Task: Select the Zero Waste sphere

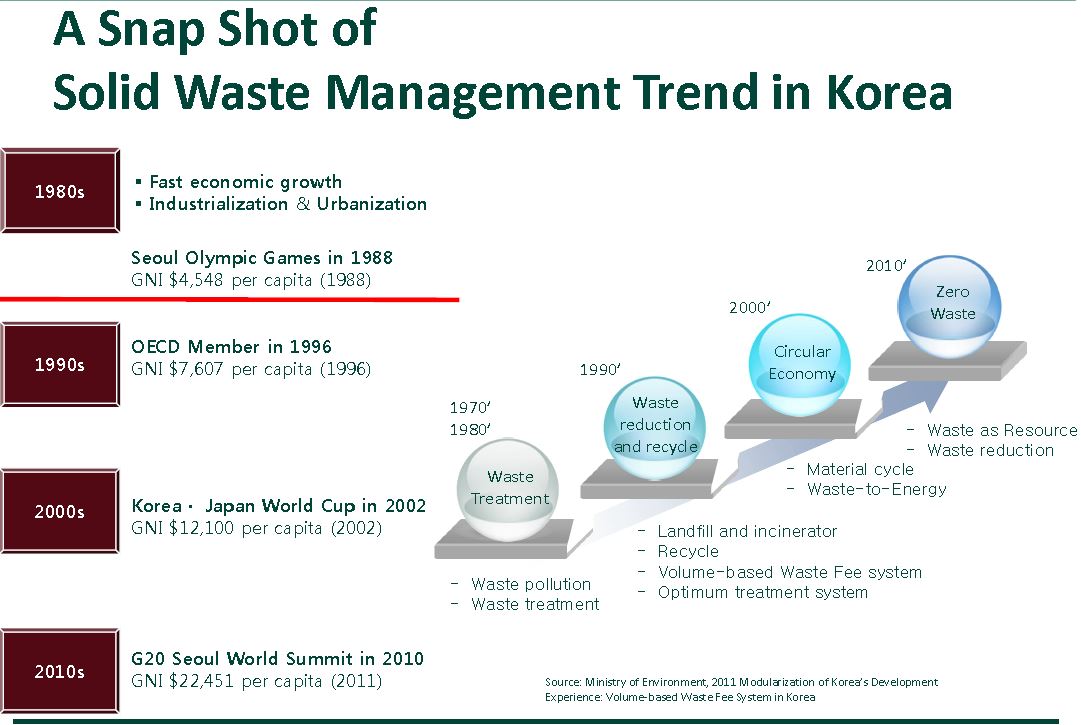Action: pyautogui.click(x=950, y=306)
